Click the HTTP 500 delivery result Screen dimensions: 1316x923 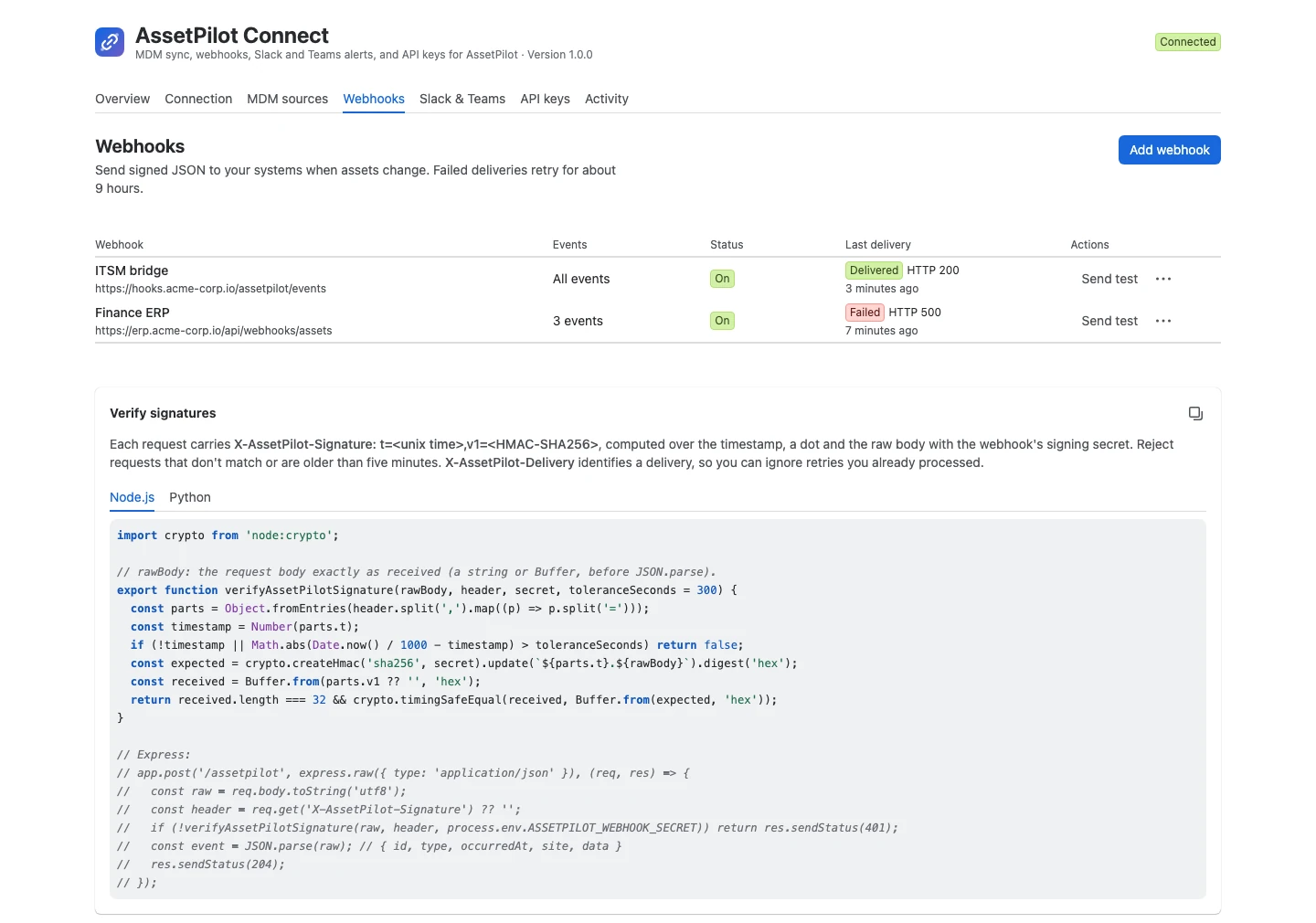pos(915,313)
